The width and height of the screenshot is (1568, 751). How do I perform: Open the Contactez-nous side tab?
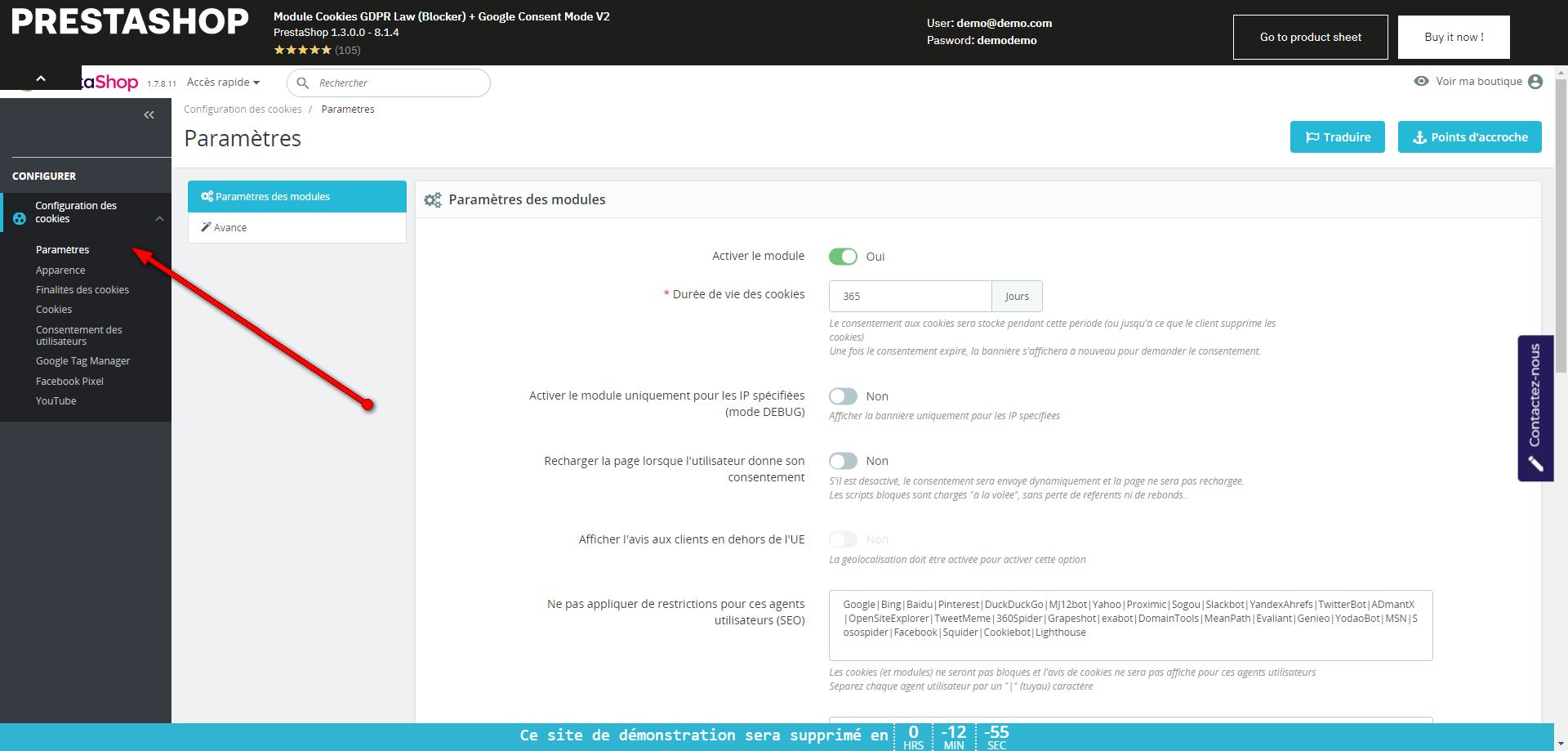[x=1535, y=408]
